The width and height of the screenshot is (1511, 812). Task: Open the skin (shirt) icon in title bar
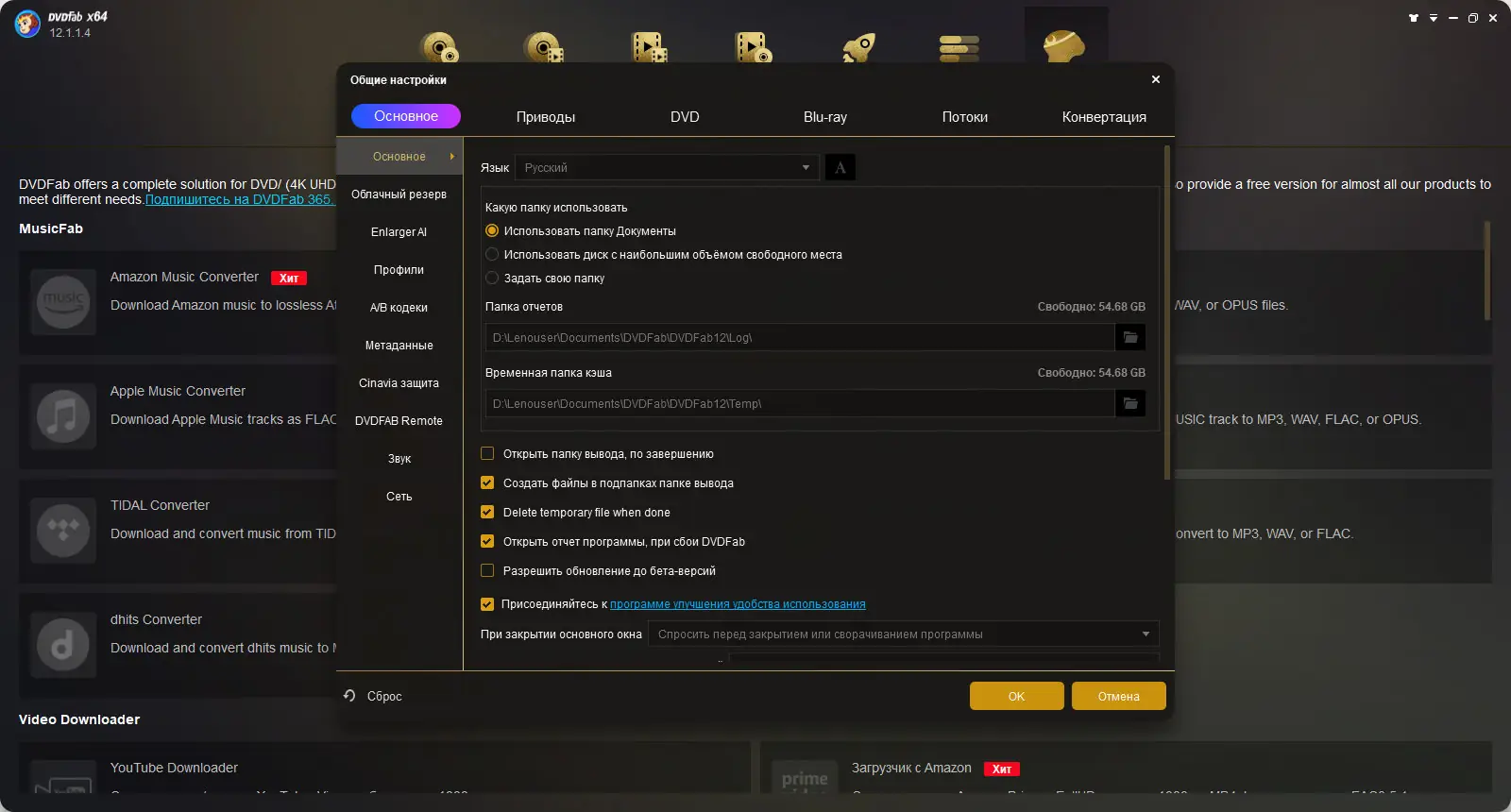click(x=1414, y=18)
